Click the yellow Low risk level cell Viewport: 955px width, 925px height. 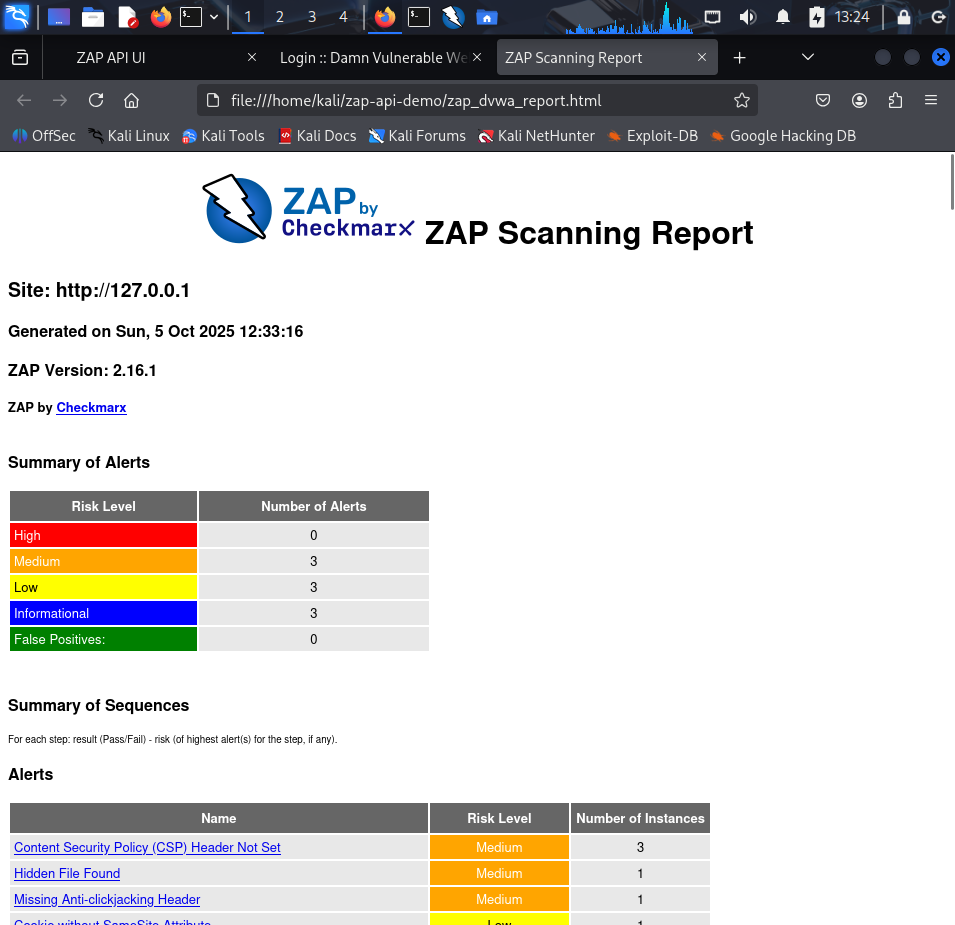click(104, 587)
